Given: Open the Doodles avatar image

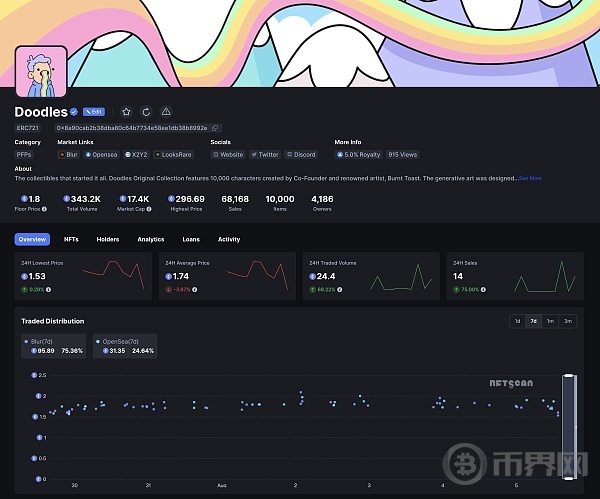Looking at the screenshot, I should click(41, 72).
